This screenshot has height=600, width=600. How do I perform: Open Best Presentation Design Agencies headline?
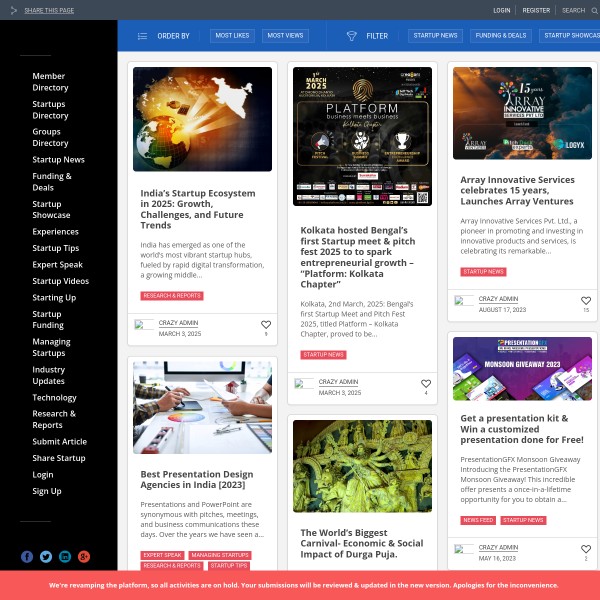(x=197, y=479)
